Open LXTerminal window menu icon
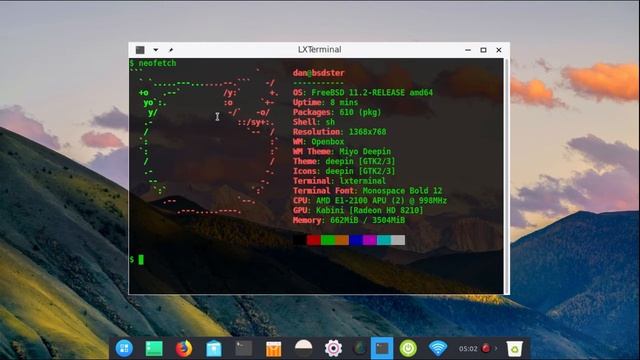640x360 pixels. coord(140,50)
